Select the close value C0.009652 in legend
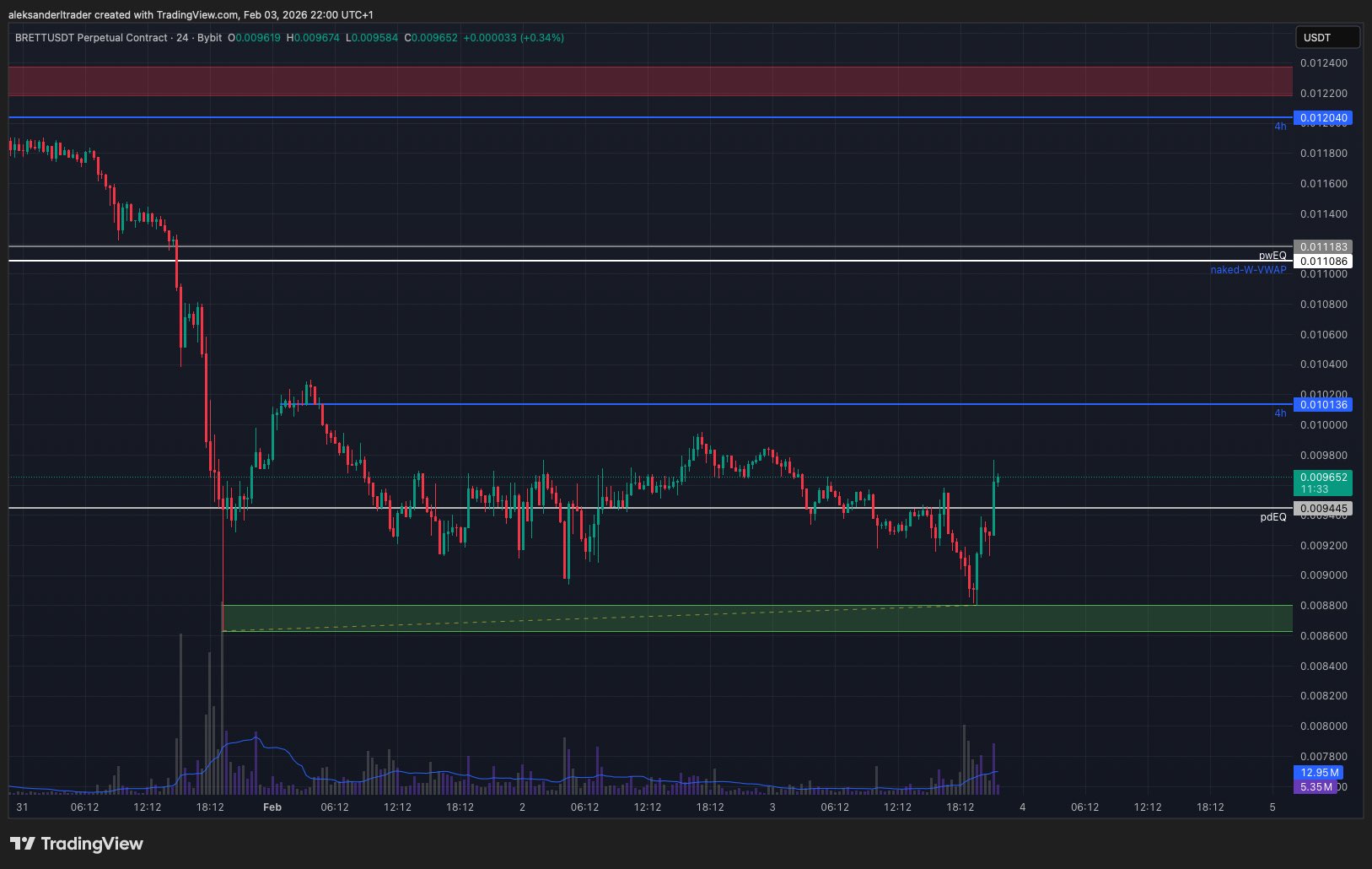The width and height of the screenshot is (1372, 869). 431,38
